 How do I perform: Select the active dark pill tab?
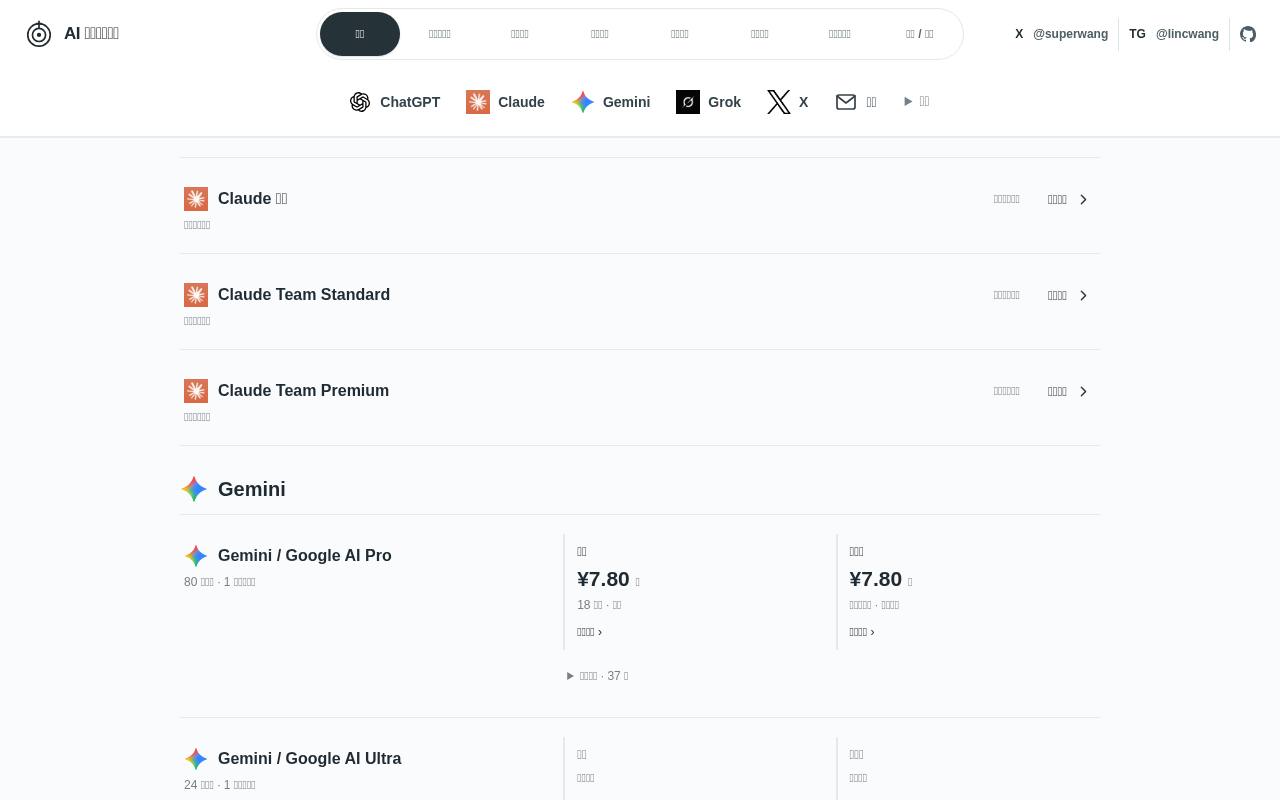360,34
